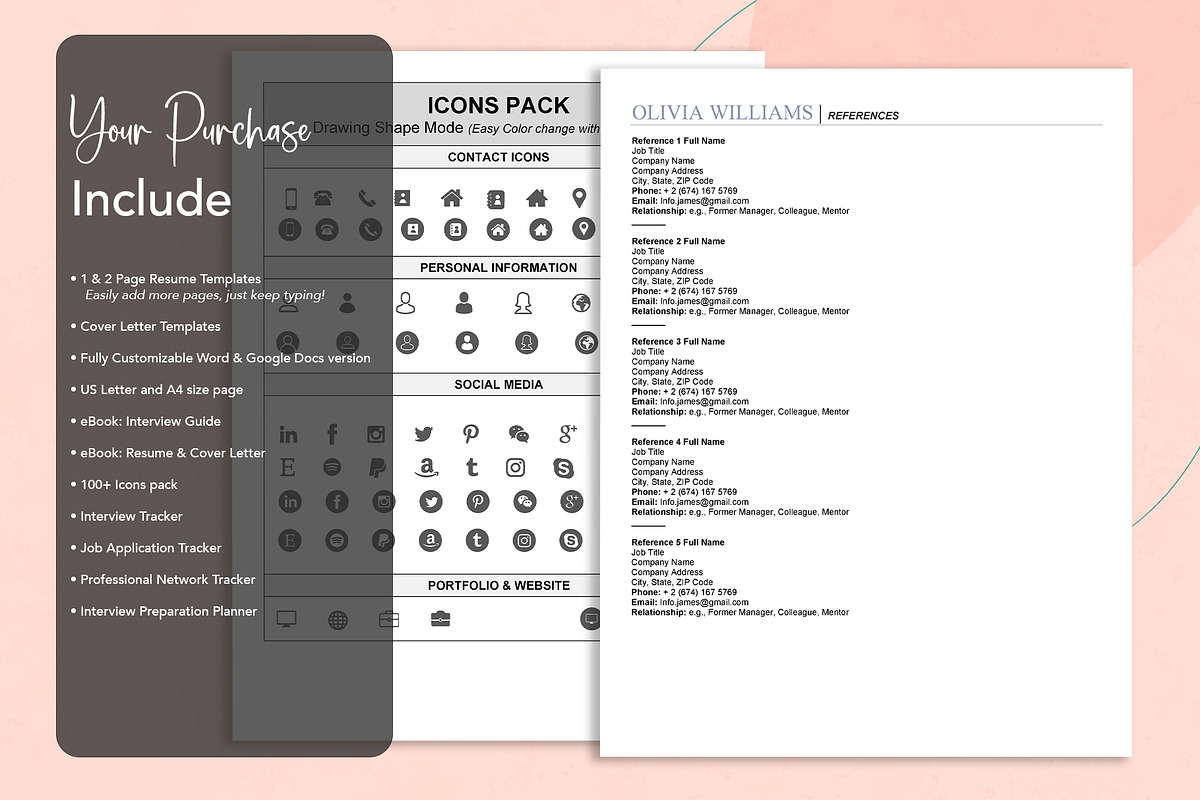Click the circled Etsy icon

coord(290,541)
